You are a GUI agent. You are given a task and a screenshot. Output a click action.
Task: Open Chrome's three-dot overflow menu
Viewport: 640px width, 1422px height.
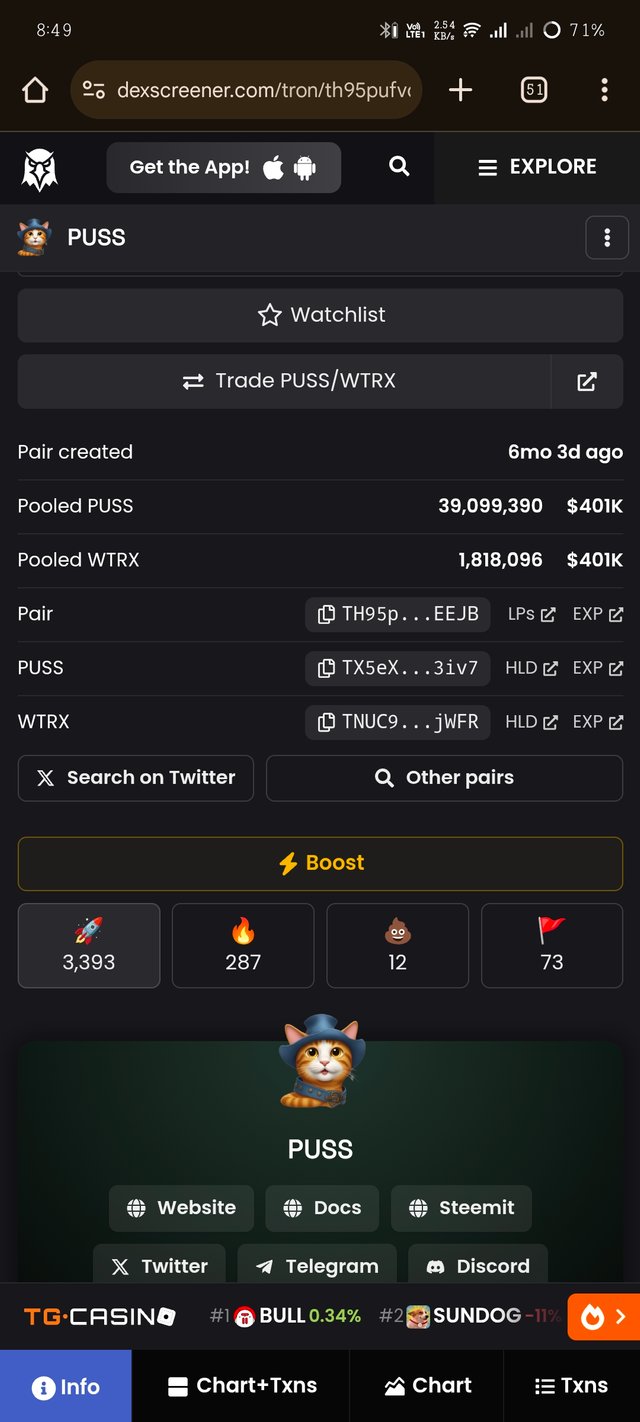tap(604, 91)
